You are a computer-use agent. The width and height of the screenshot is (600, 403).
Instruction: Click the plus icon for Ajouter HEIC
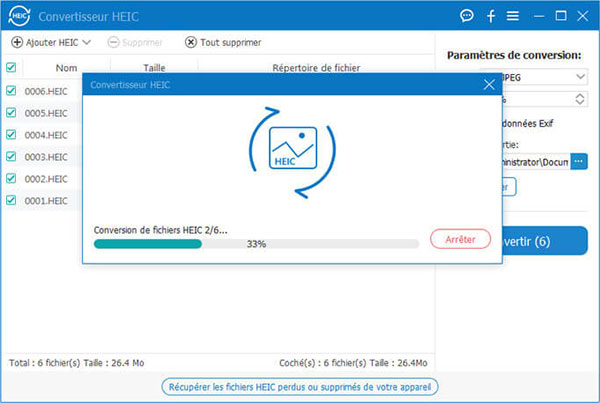click(x=16, y=42)
